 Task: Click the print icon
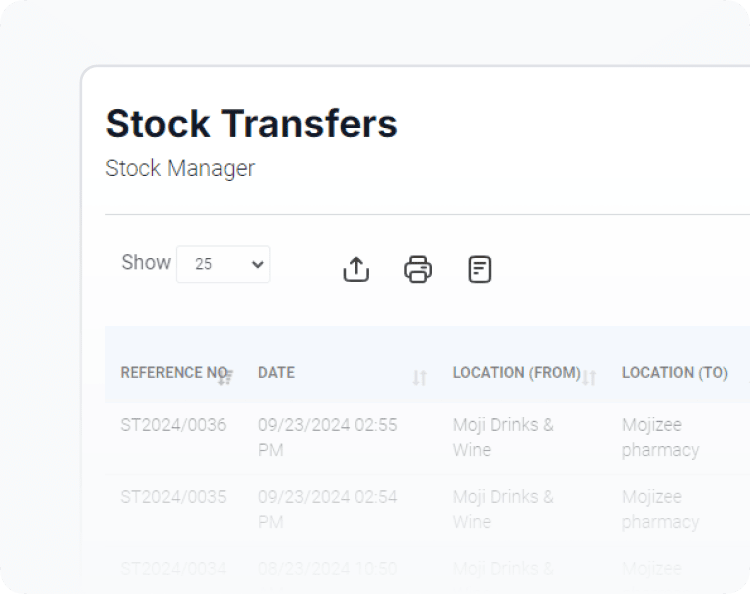click(x=418, y=269)
